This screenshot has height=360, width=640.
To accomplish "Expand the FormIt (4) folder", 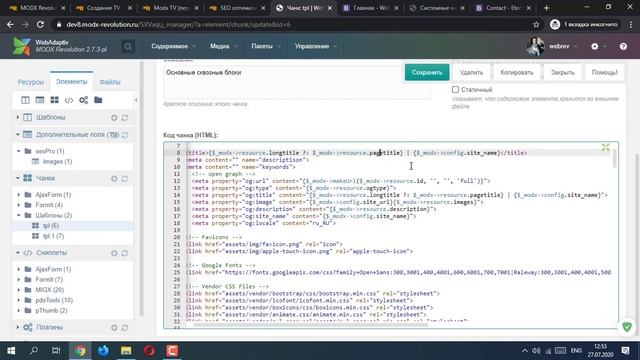I will tap(19, 205).
